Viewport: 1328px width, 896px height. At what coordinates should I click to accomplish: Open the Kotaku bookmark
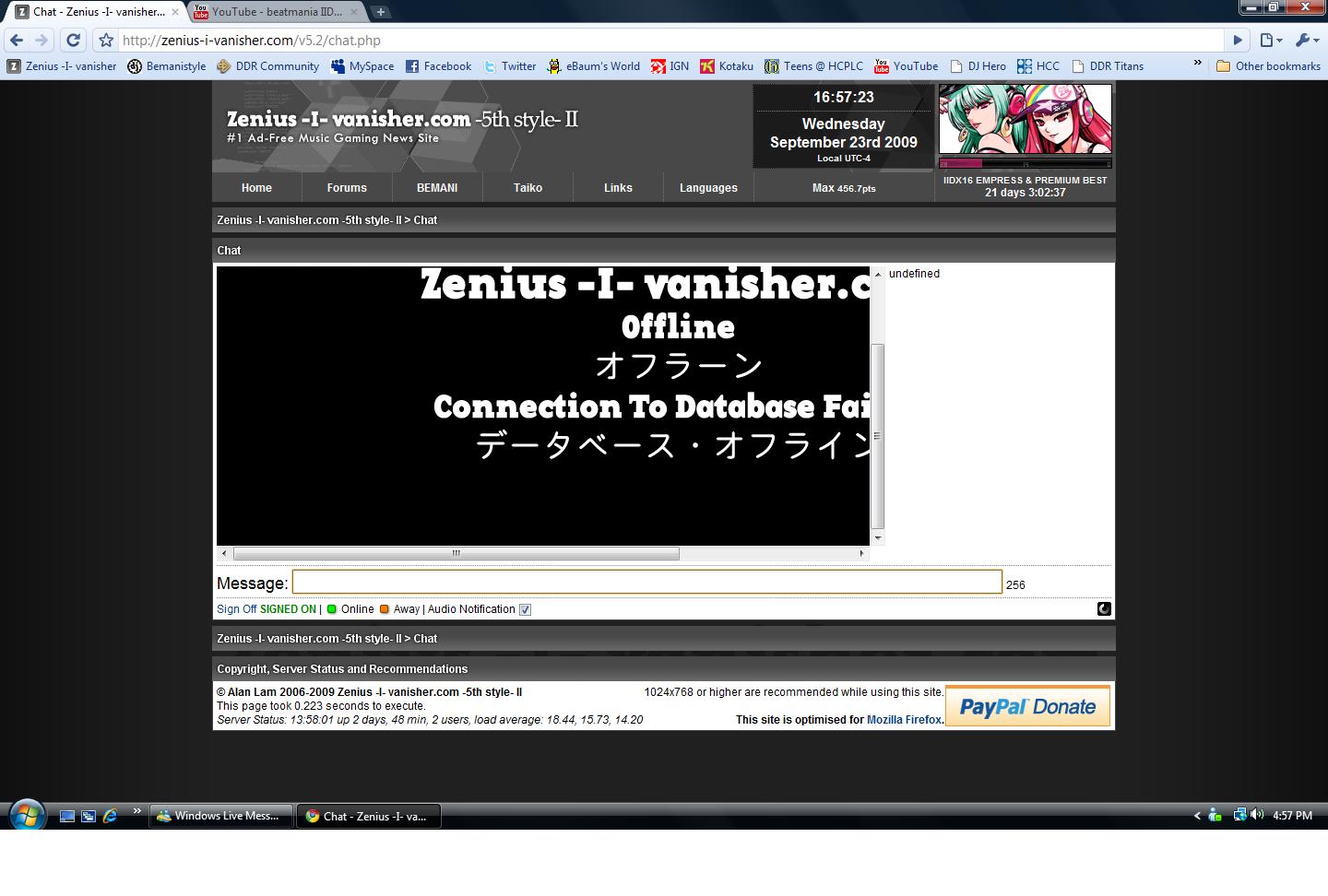727,66
